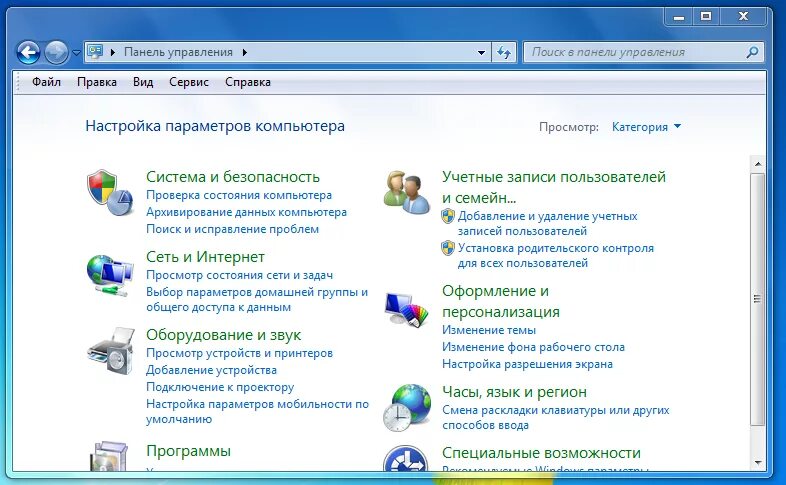786x485 pixels.
Task: Open Установка родительского контроля для всех пользователей
Action: tap(555, 256)
